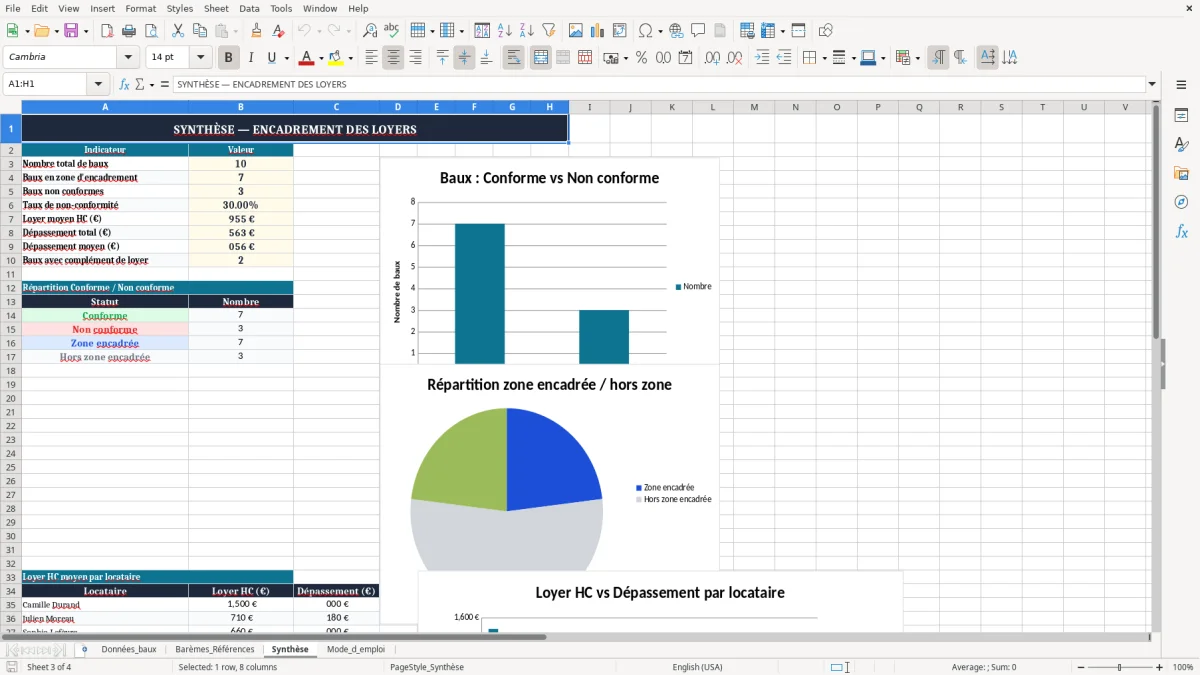Click the Copy icon
The height and width of the screenshot is (675, 1200).
200,31
